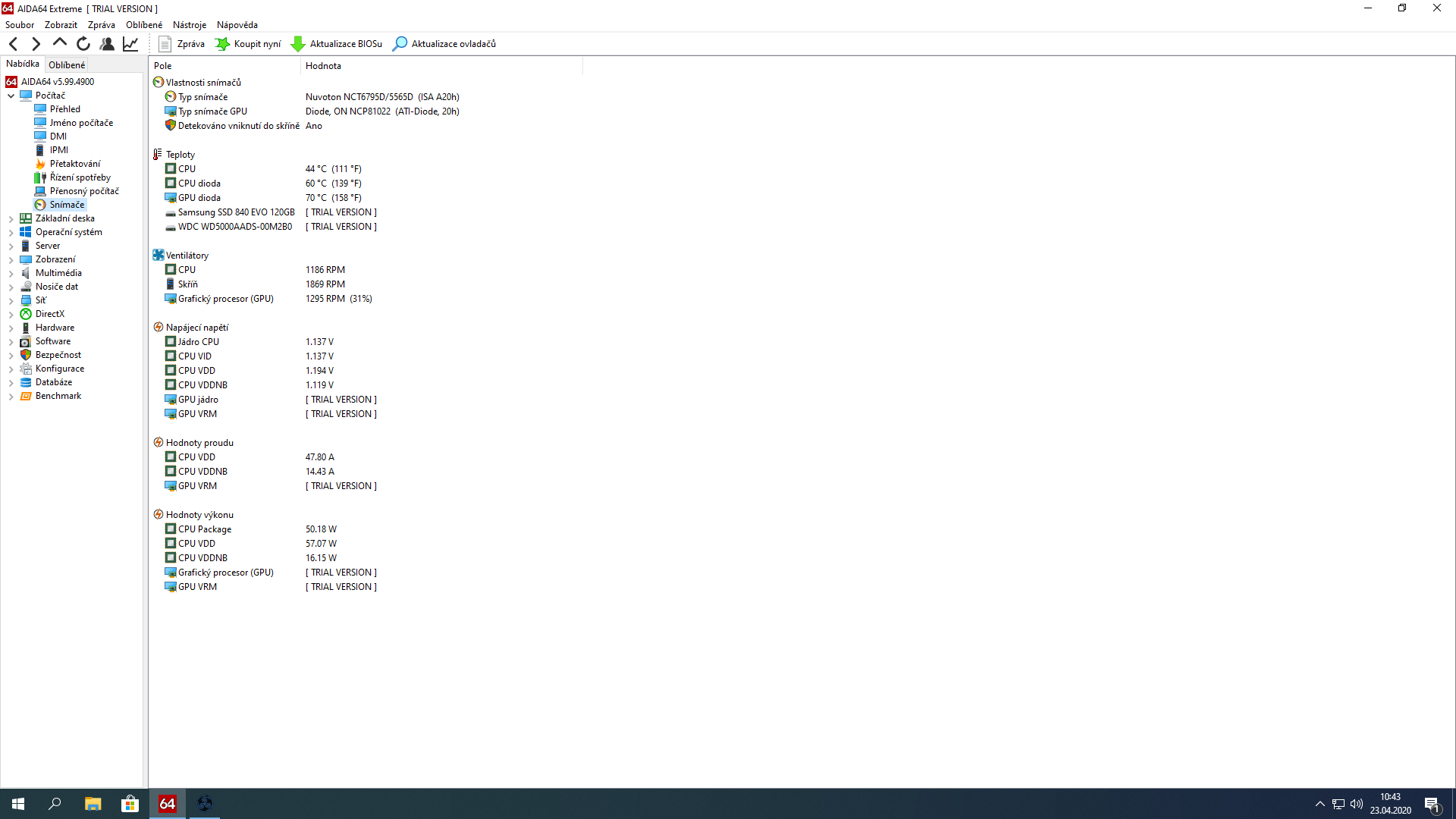1456x819 pixels.
Task: Open the Nástroje menu
Action: [189, 25]
